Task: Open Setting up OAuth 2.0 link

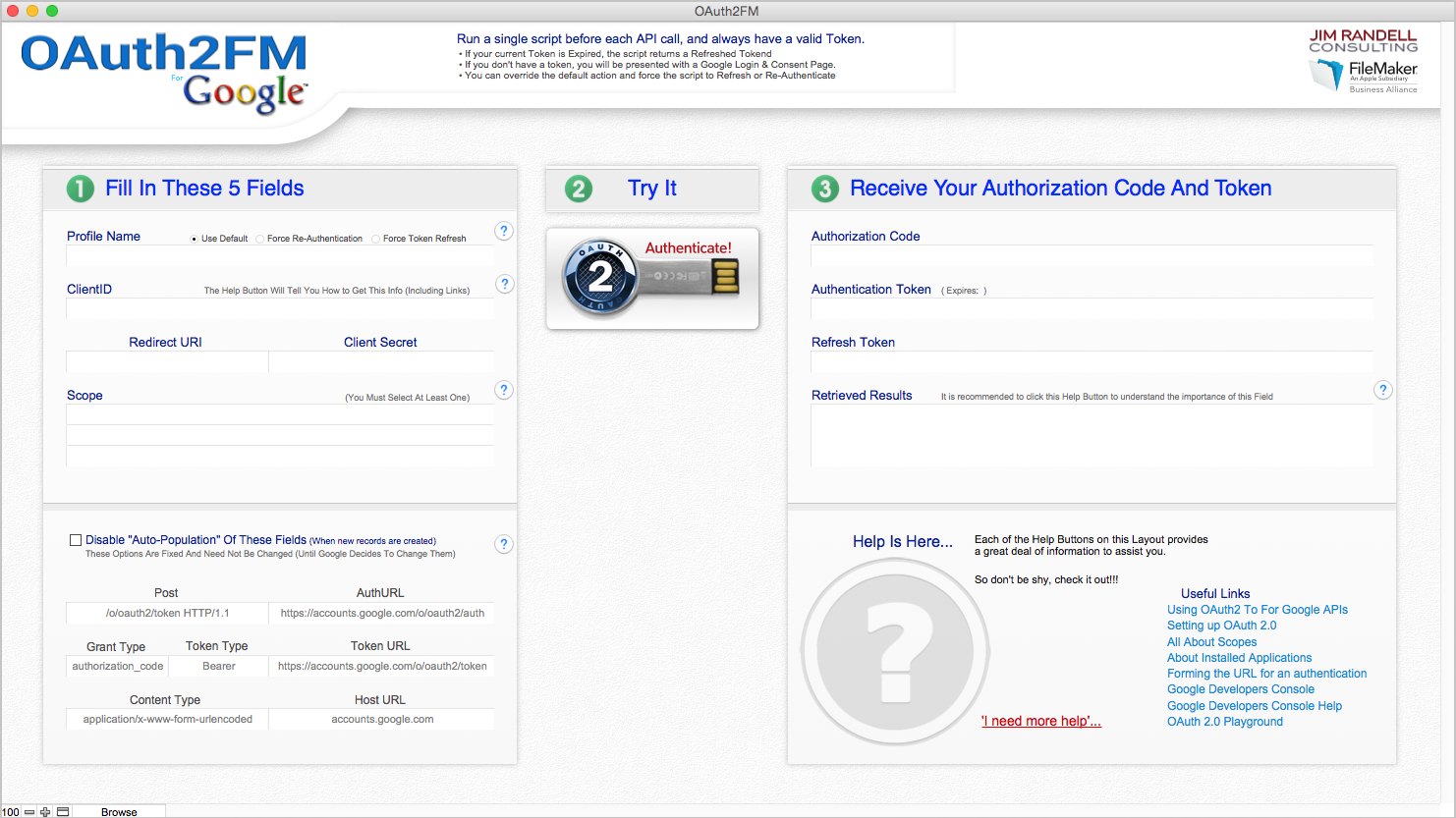Action: click(1221, 626)
